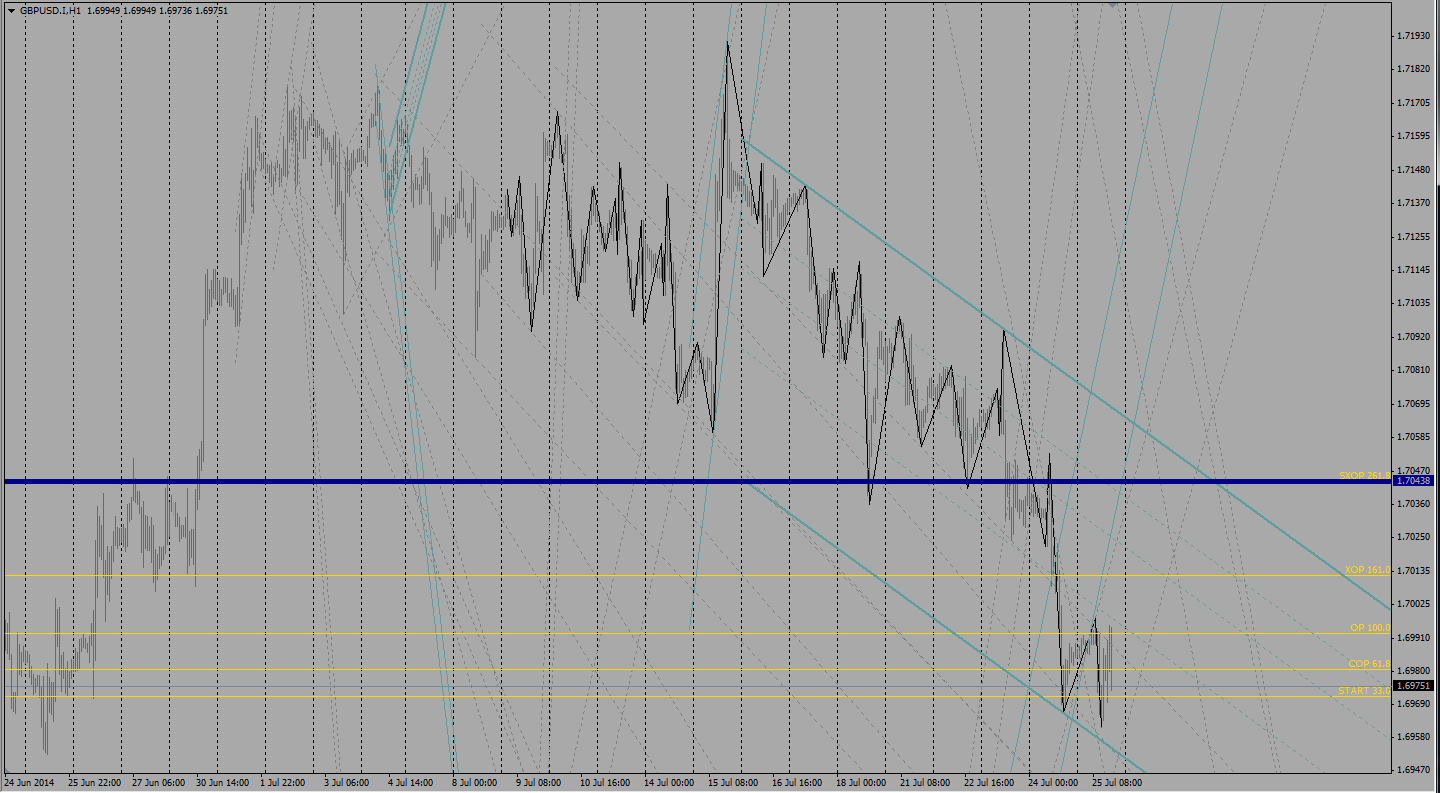The height and width of the screenshot is (793, 1440).
Task: Select the XOP 161.8 level label
Action: 1366,569
